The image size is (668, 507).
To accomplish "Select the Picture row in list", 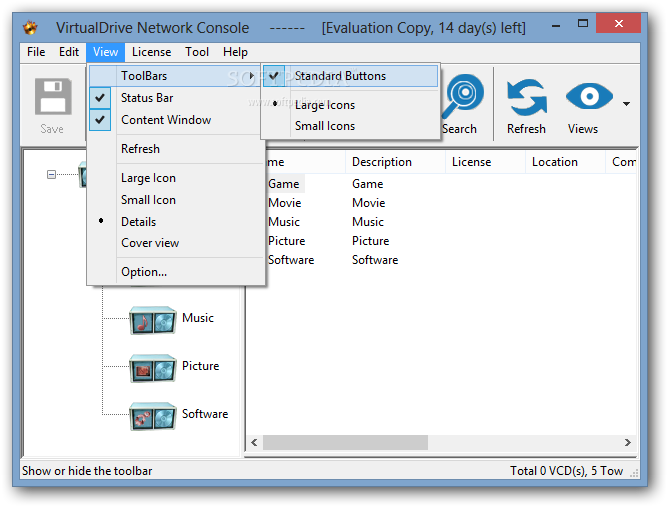I will pos(286,241).
